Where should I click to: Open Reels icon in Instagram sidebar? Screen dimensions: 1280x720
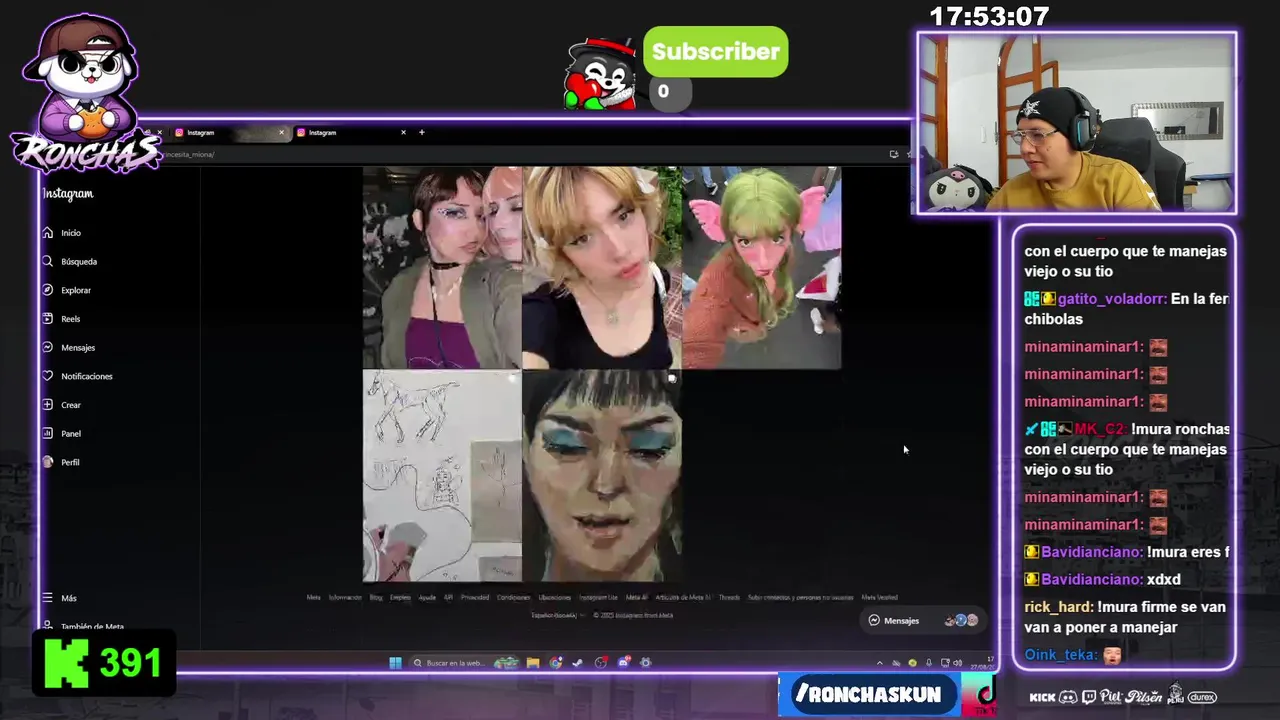[47, 318]
